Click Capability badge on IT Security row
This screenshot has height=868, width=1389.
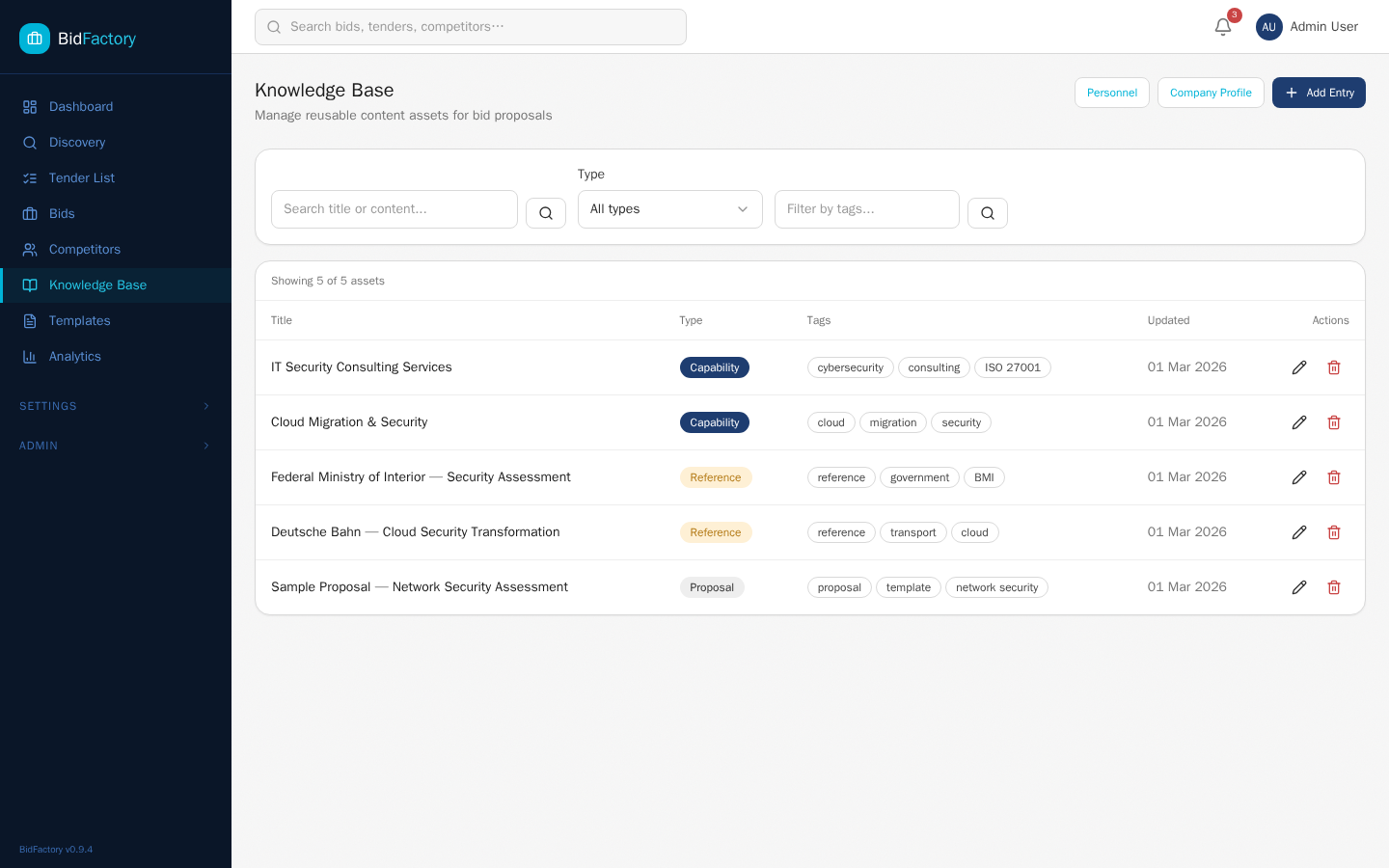[715, 367]
